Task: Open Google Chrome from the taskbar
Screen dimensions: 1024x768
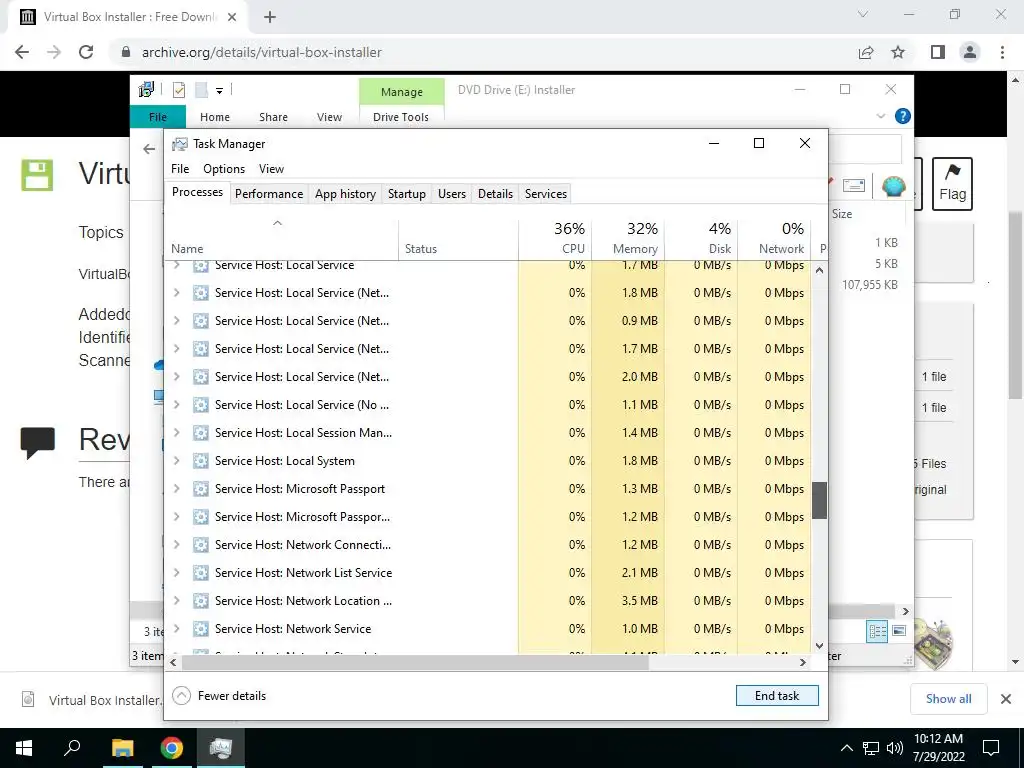Action: click(x=172, y=748)
